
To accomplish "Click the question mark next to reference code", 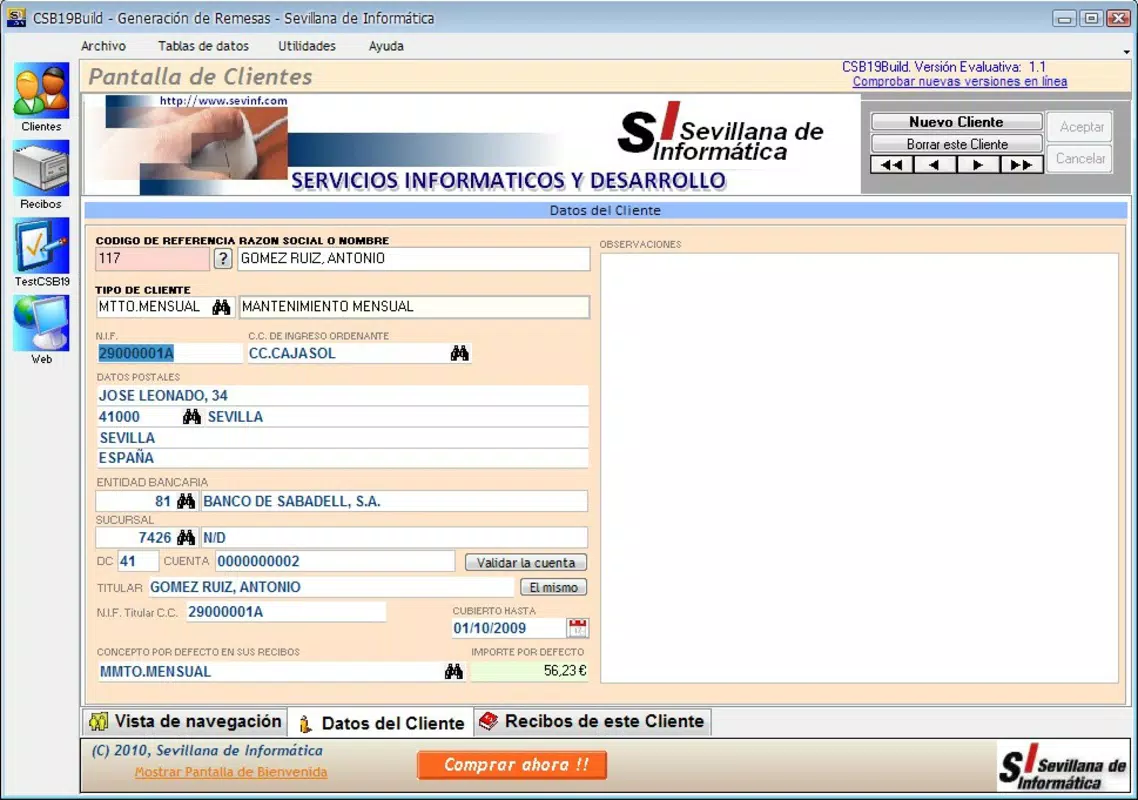I will 223,258.
